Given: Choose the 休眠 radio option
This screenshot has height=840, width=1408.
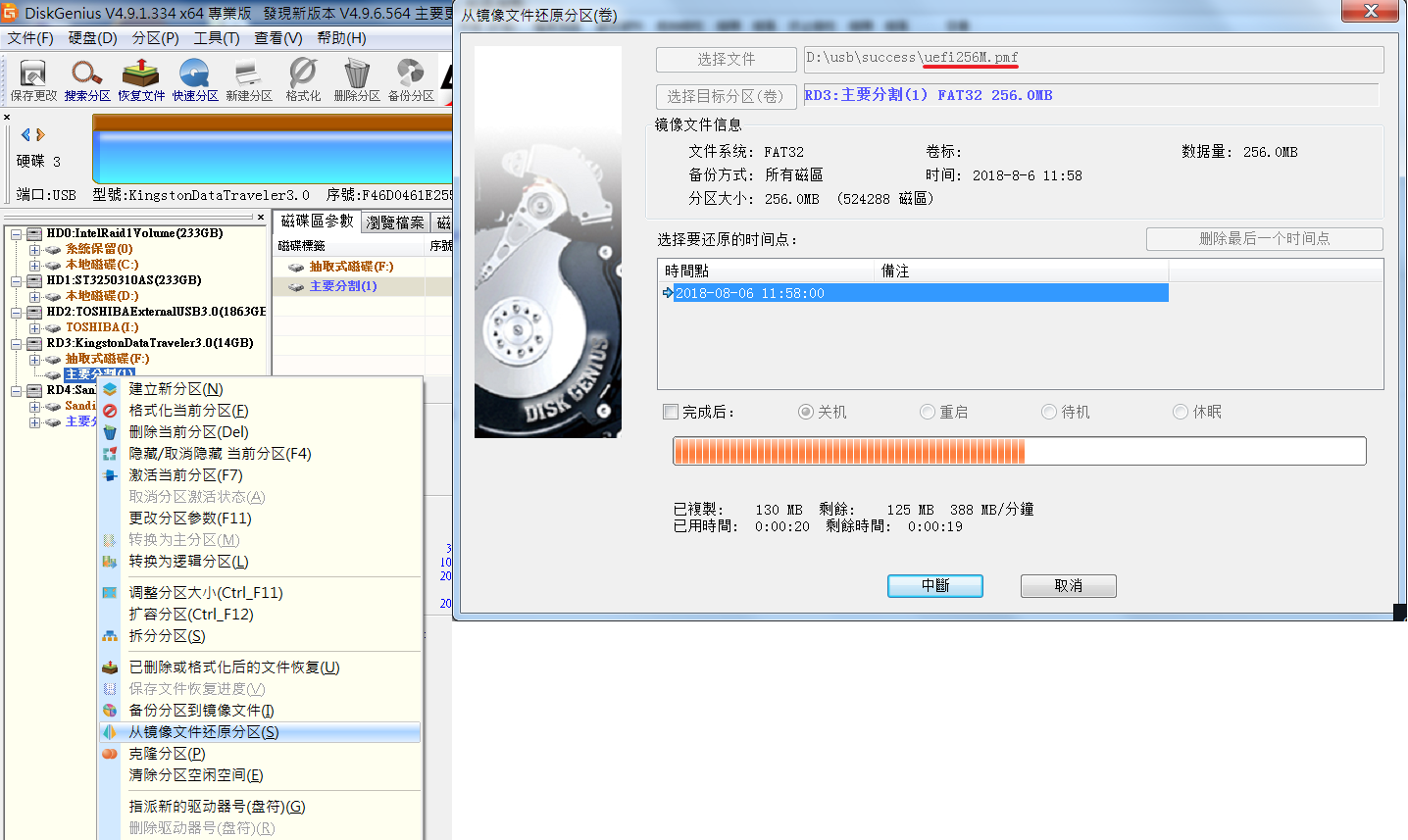Looking at the screenshot, I should [1181, 412].
